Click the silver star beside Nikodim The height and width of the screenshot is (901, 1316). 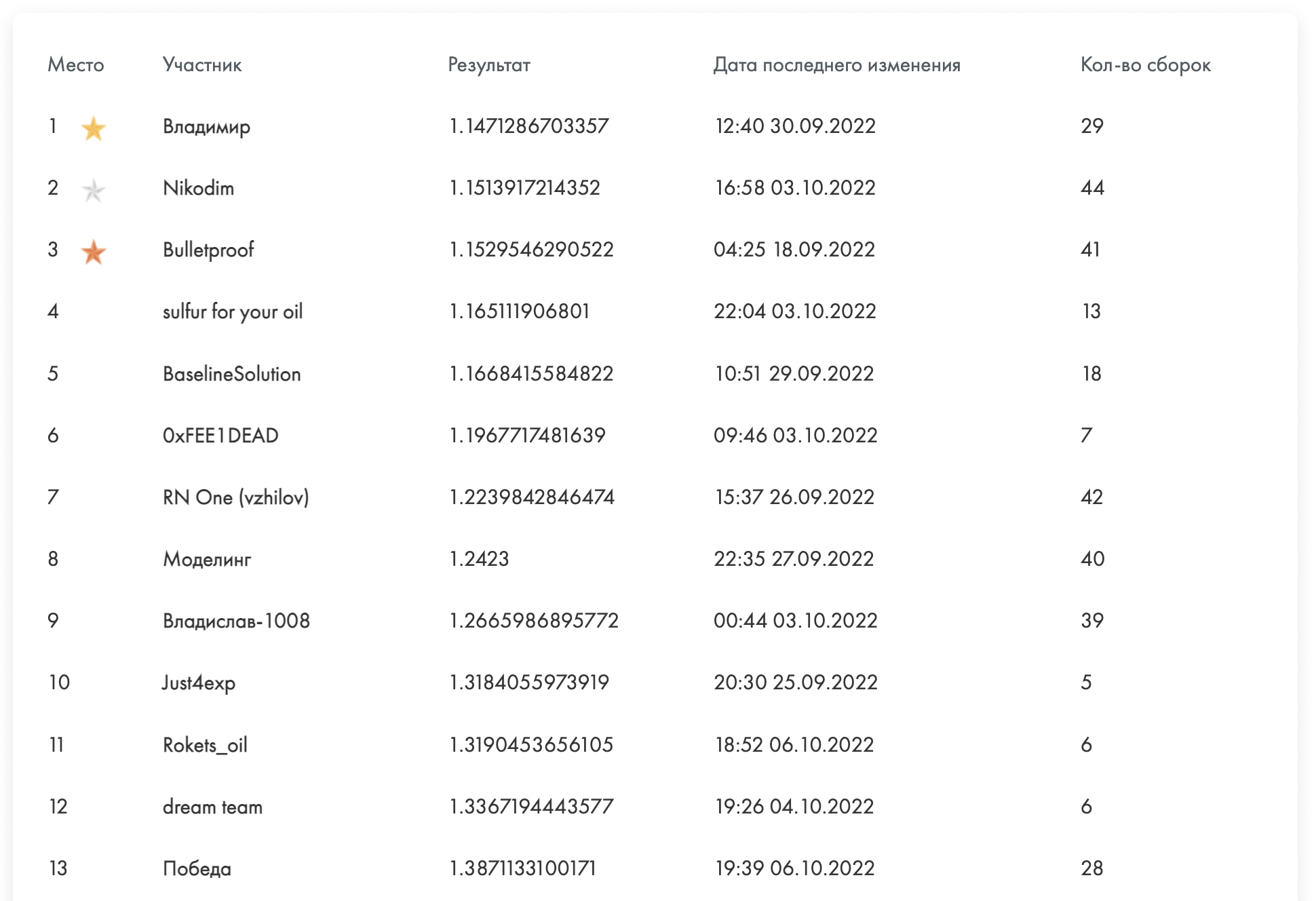point(93,190)
